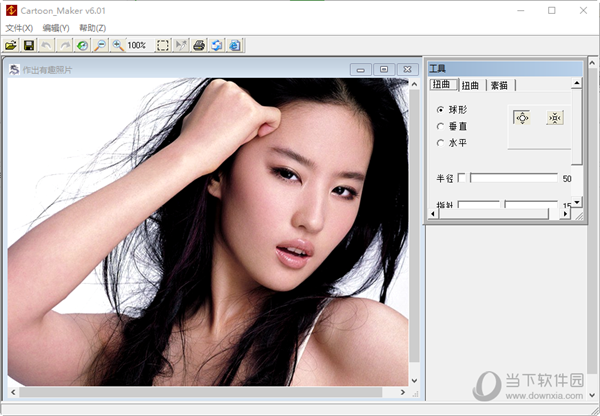Close the 作出有趣照片 image window

[408, 69]
